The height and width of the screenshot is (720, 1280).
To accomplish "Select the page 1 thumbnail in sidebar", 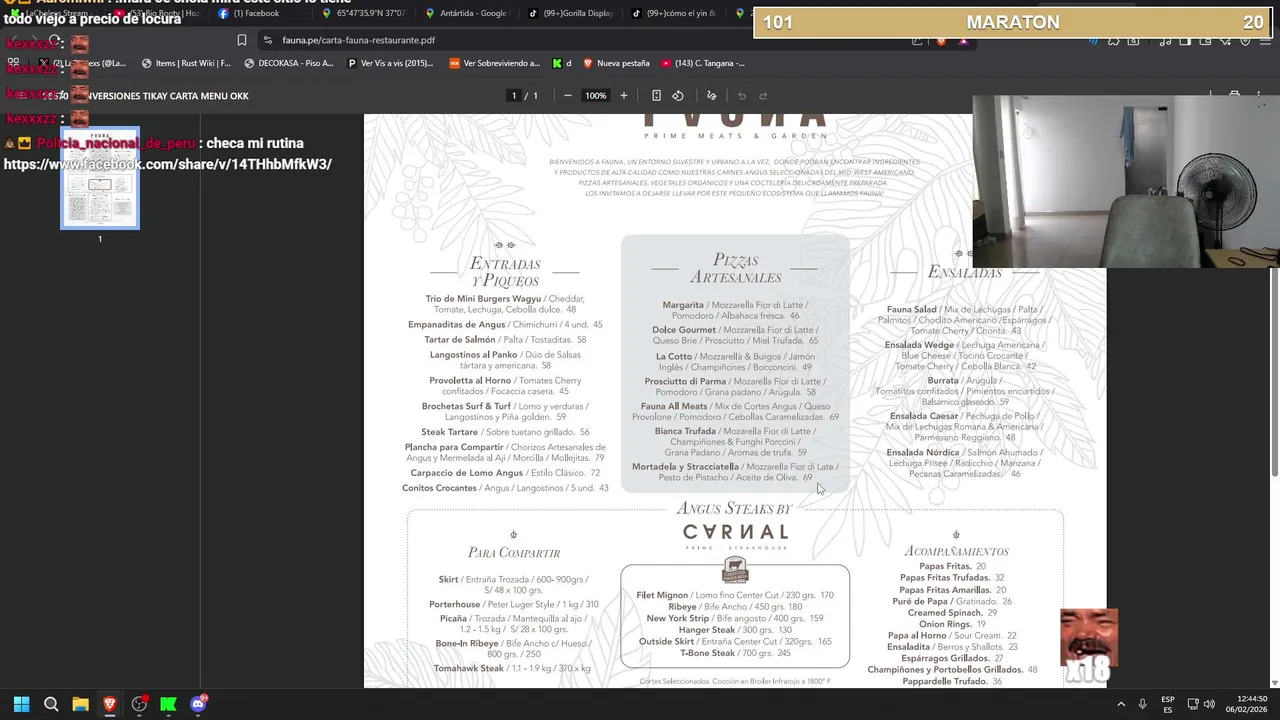I will coord(100,179).
